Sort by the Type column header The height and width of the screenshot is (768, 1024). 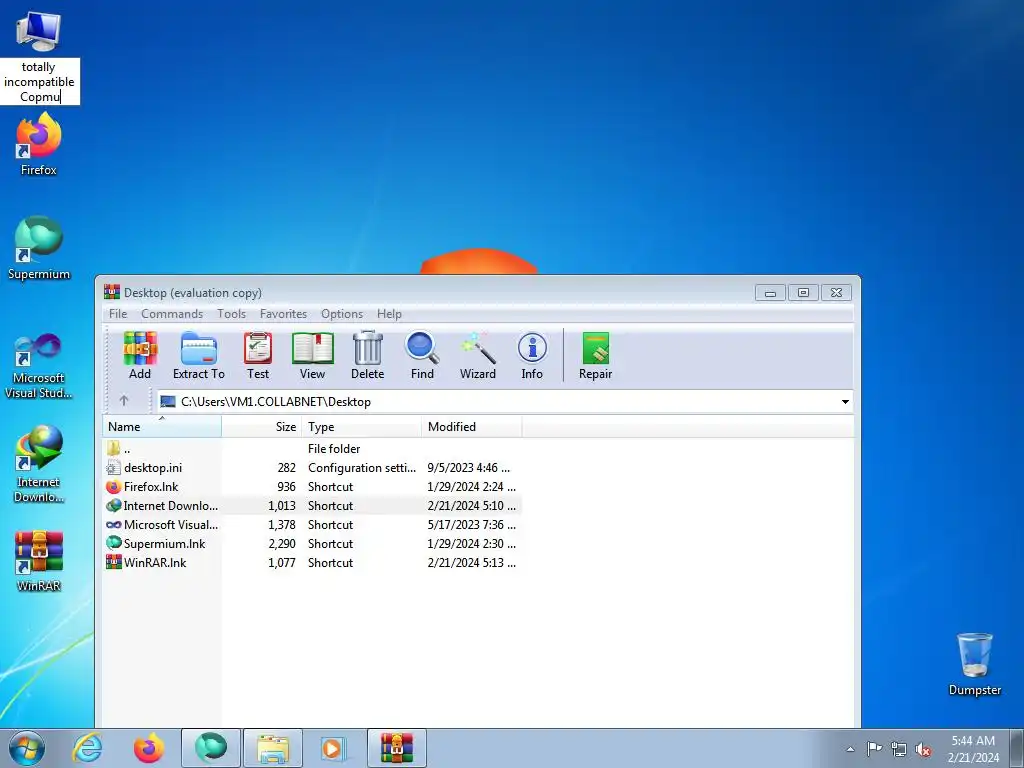tap(362, 426)
